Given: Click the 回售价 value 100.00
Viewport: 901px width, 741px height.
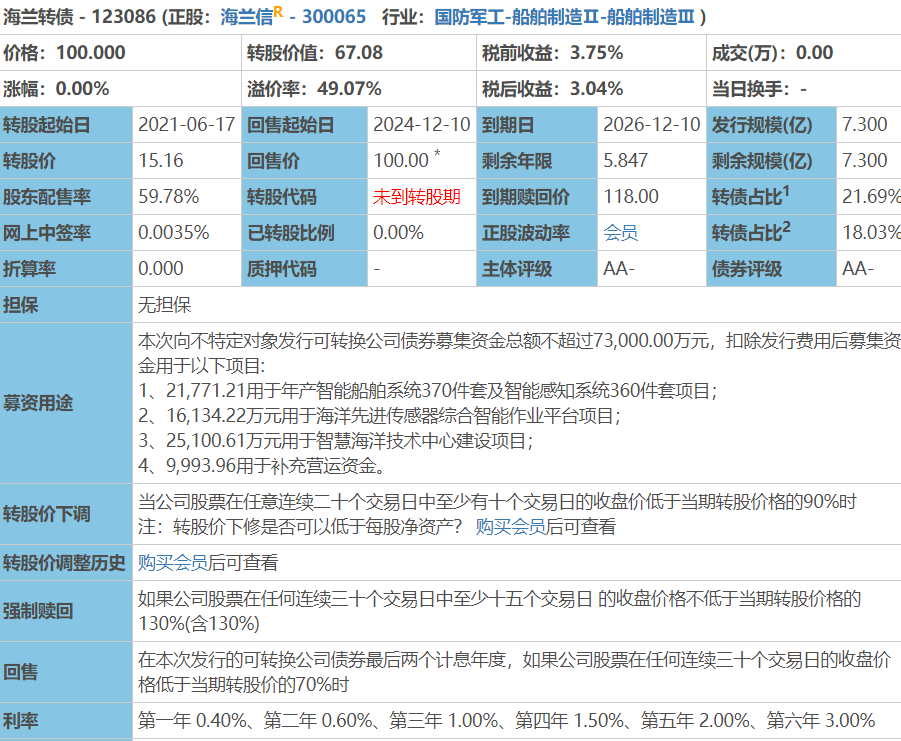Looking at the screenshot, I should tap(401, 160).
